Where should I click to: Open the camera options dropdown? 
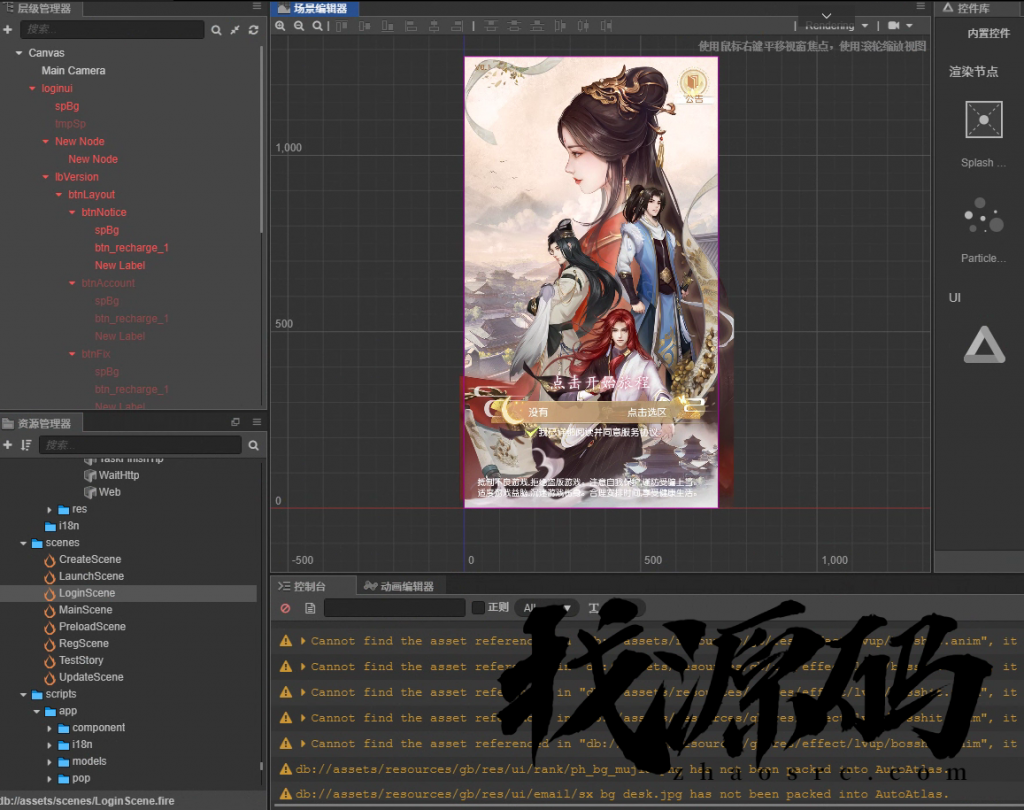900,25
